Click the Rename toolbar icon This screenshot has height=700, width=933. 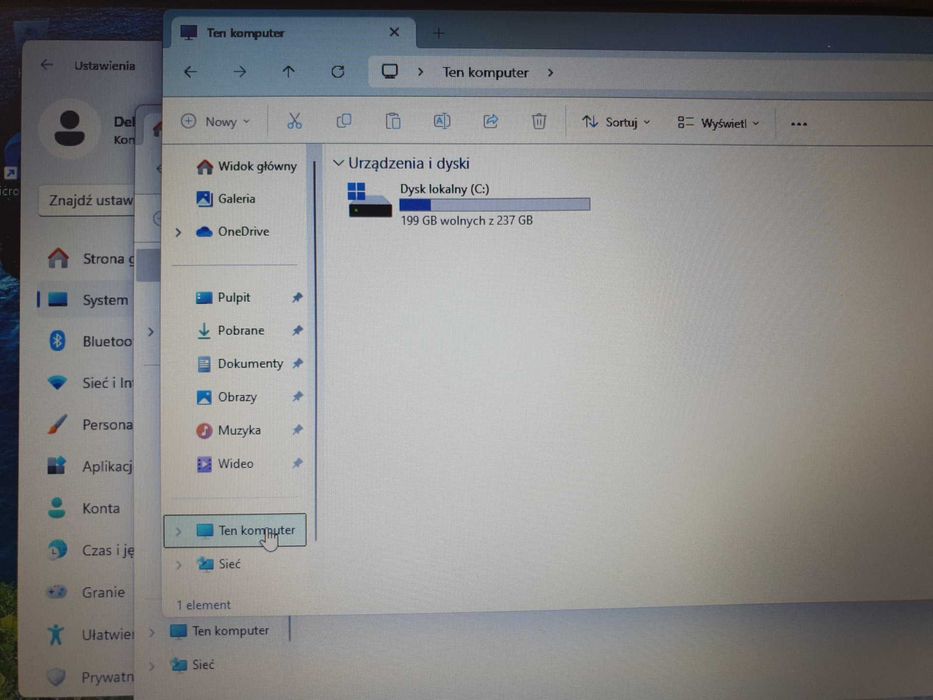tap(442, 121)
